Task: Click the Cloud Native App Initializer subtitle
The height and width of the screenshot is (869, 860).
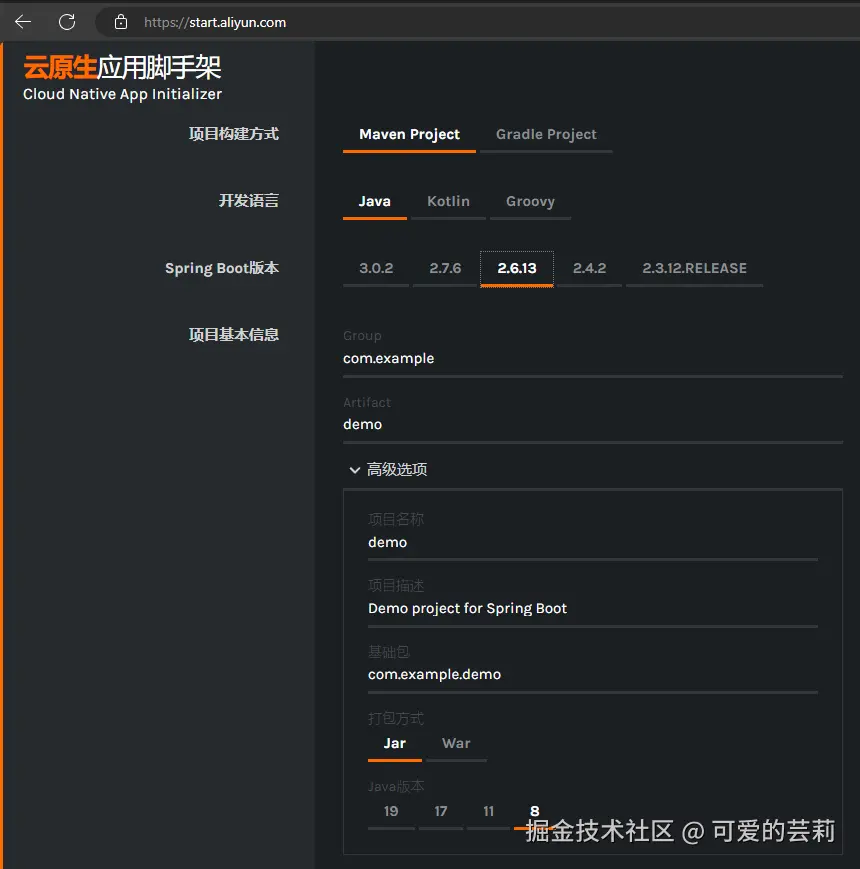Action: point(122,94)
